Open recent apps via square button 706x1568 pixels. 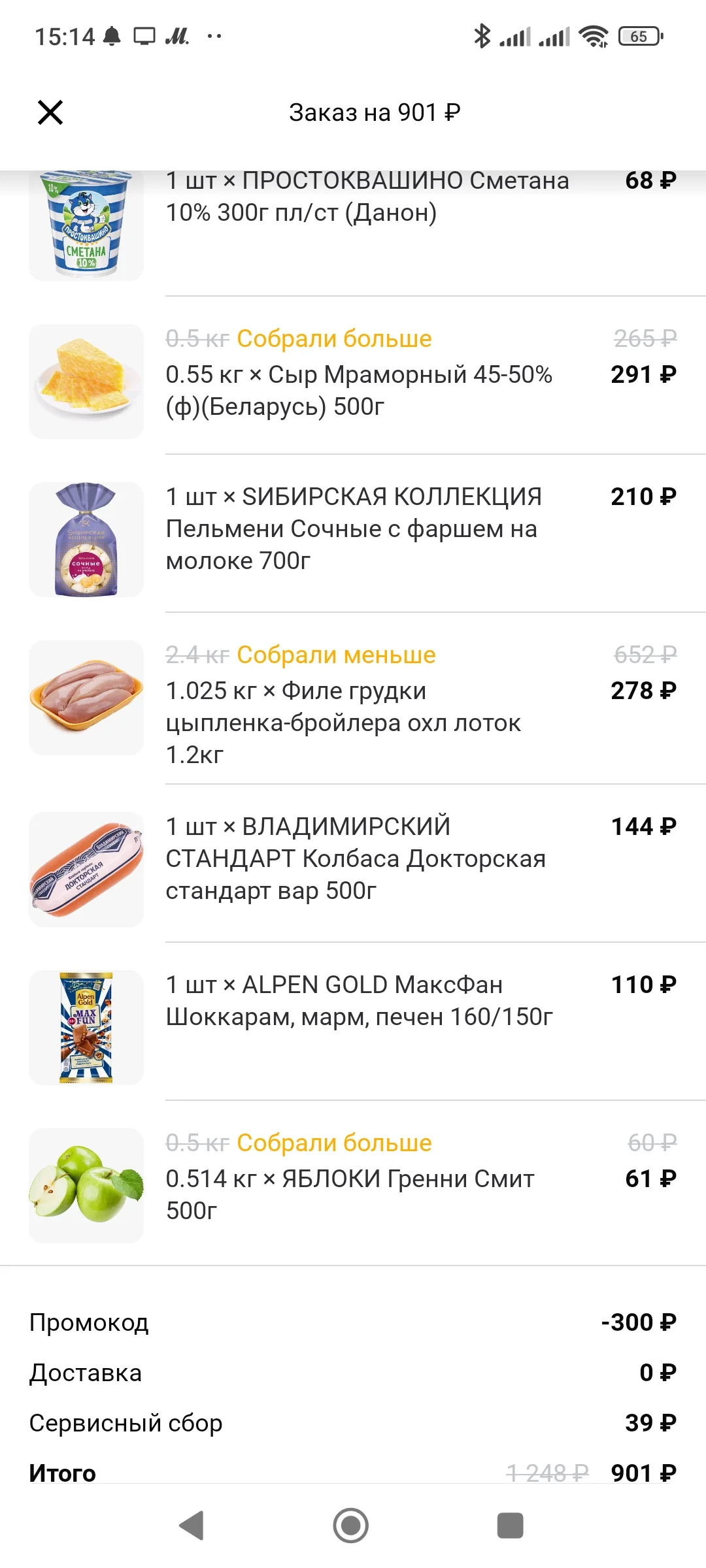click(x=510, y=1526)
